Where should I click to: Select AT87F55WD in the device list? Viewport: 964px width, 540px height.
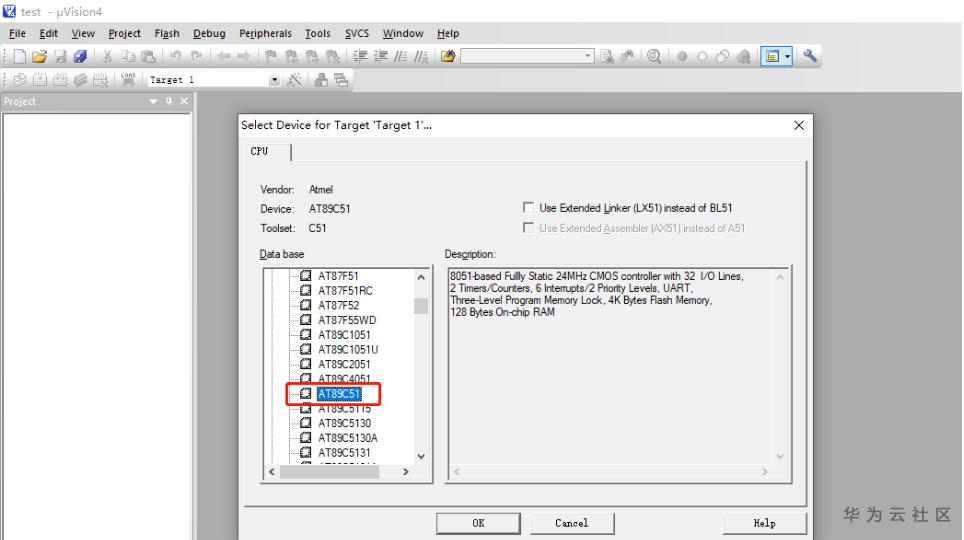point(347,320)
